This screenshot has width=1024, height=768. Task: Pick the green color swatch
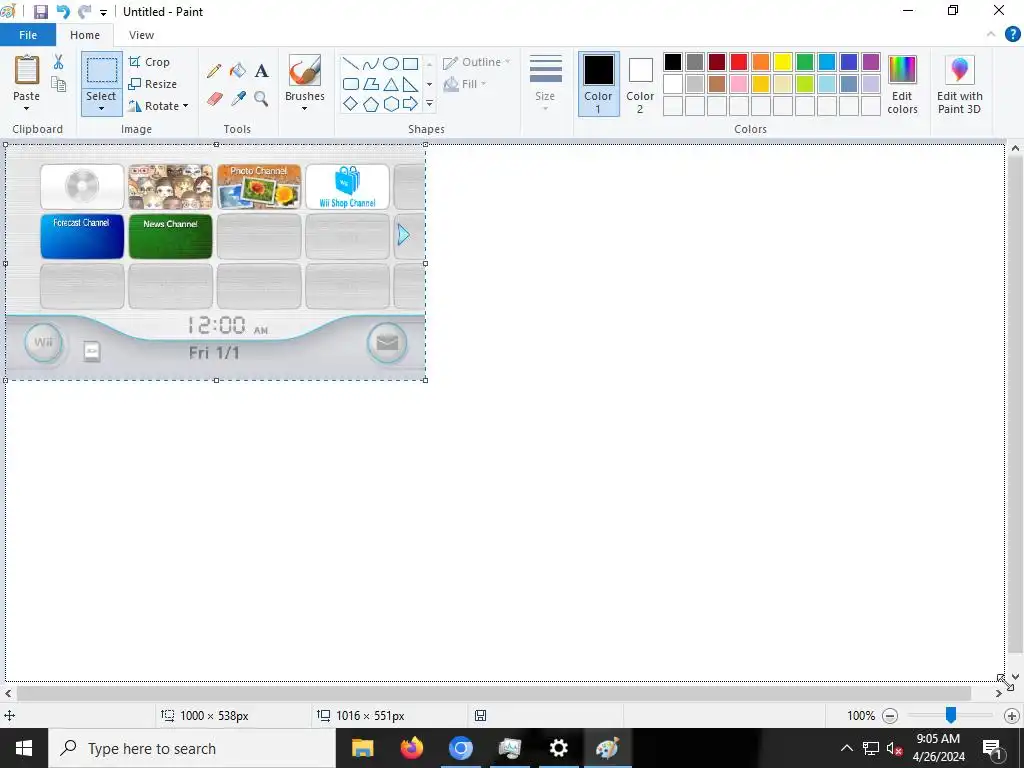tap(805, 62)
